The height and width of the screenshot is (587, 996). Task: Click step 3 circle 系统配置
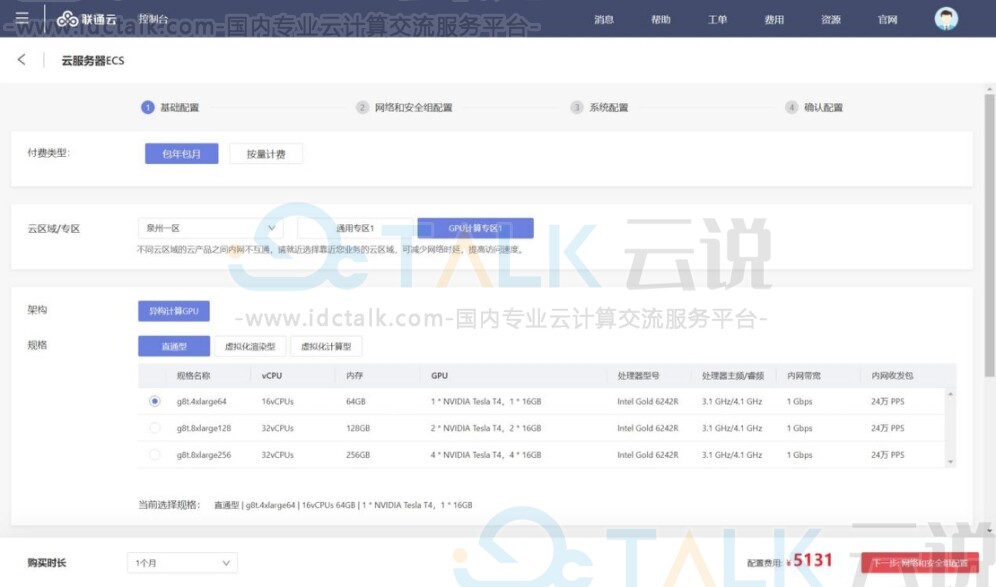pyautogui.click(x=577, y=107)
